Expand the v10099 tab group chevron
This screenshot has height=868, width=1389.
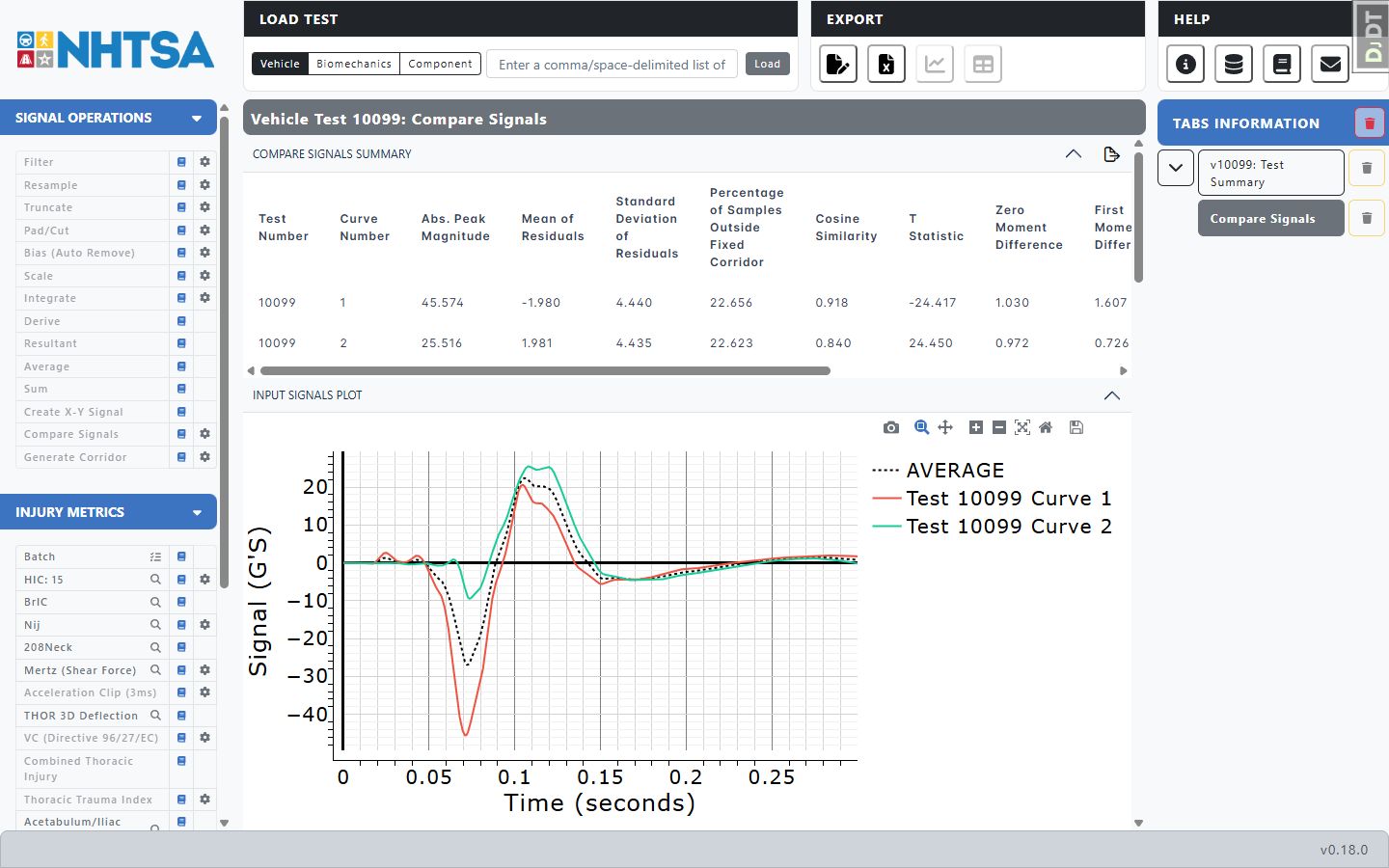click(1175, 168)
